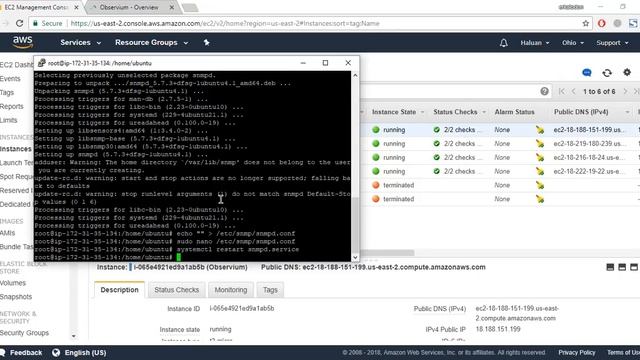
Task: Open the Ohio region dropdown
Action: [x=573, y=43]
